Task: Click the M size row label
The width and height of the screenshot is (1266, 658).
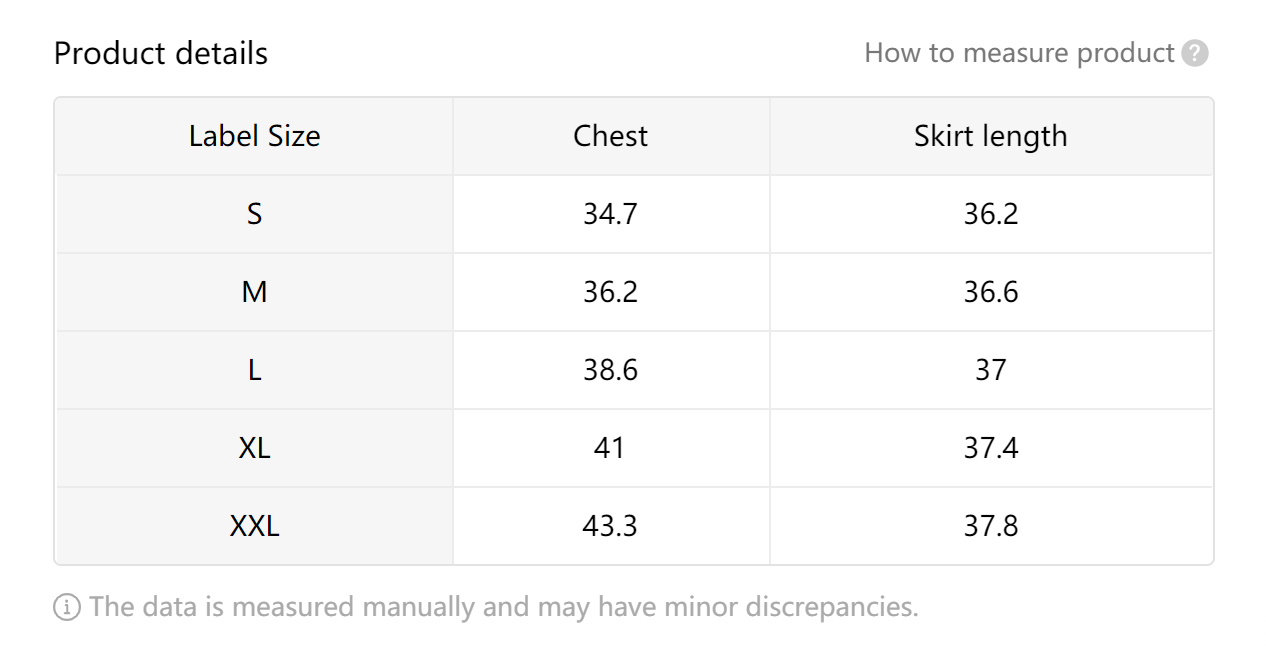Action: pyautogui.click(x=255, y=292)
